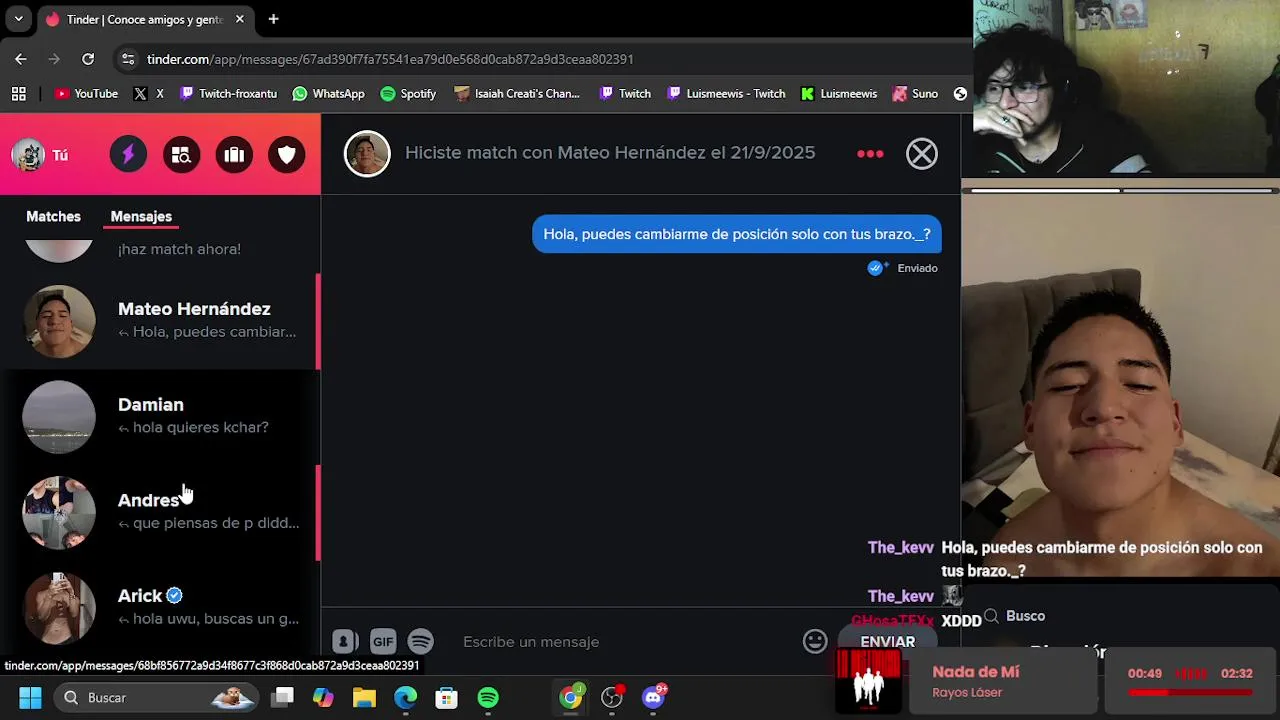Open OBS Studio from the taskbar

[612, 698]
